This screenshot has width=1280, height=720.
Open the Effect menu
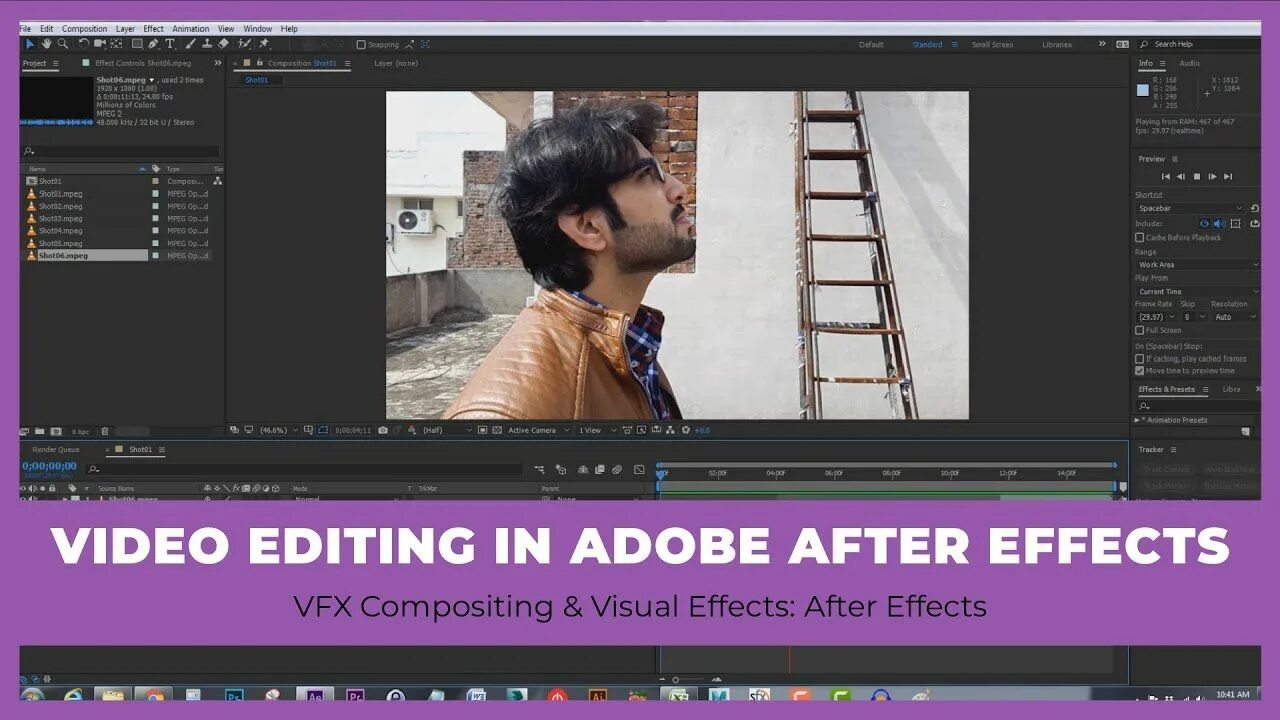153,29
